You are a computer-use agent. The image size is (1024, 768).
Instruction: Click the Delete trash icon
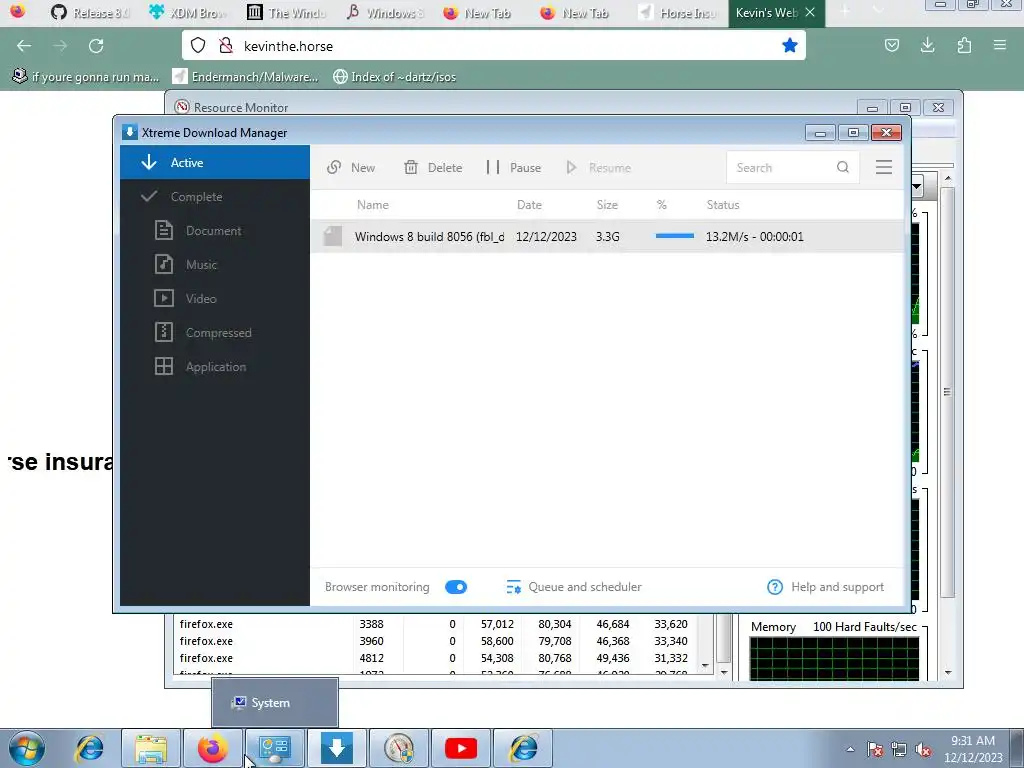(x=411, y=168)
